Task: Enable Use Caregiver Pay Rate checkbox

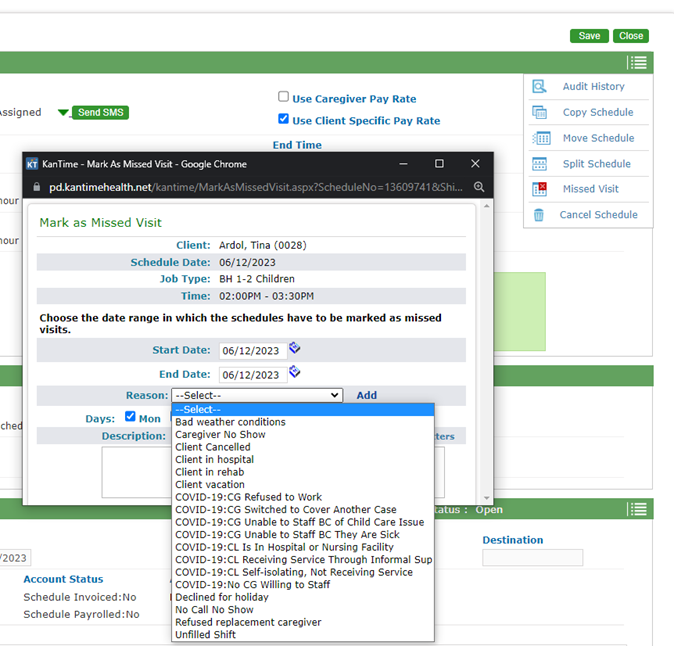Action: click(284, 98)
